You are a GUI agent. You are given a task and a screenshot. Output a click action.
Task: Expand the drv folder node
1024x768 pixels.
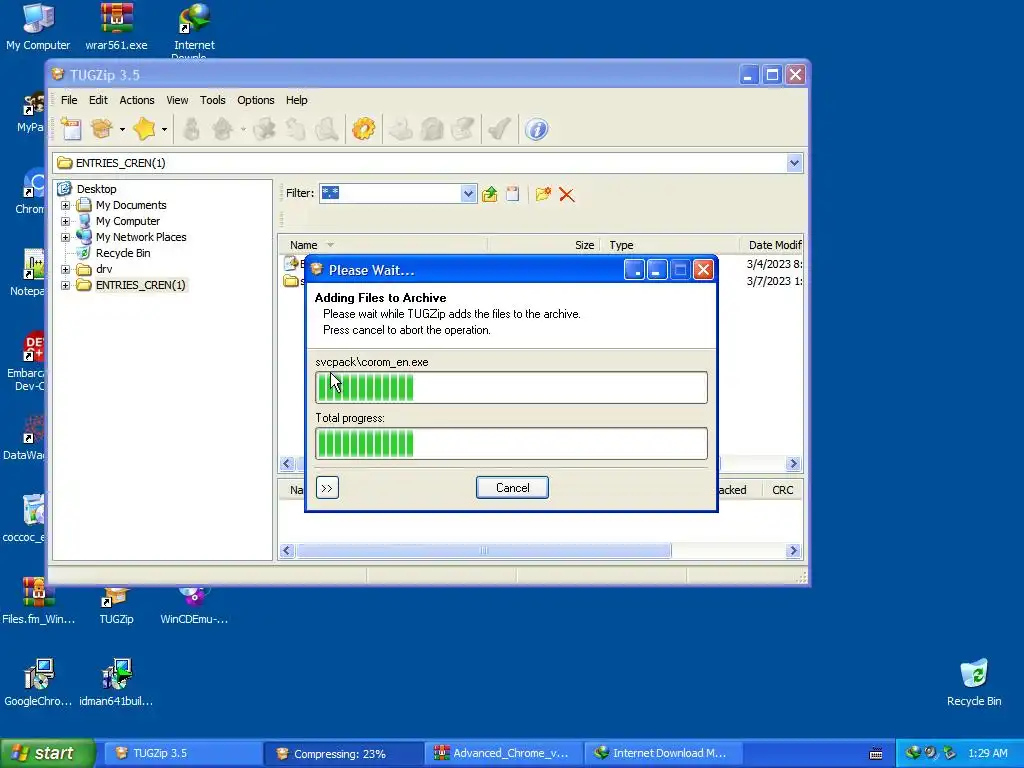(65, 269)
